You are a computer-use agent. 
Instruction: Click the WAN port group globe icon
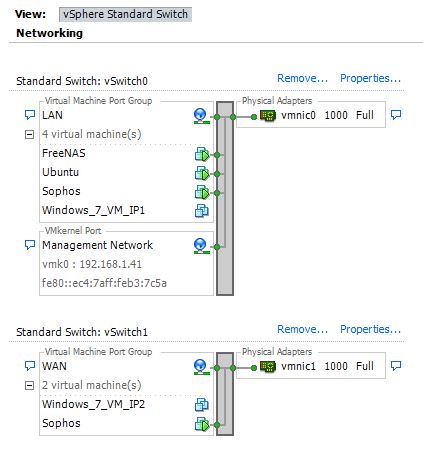tap(201, 367)
